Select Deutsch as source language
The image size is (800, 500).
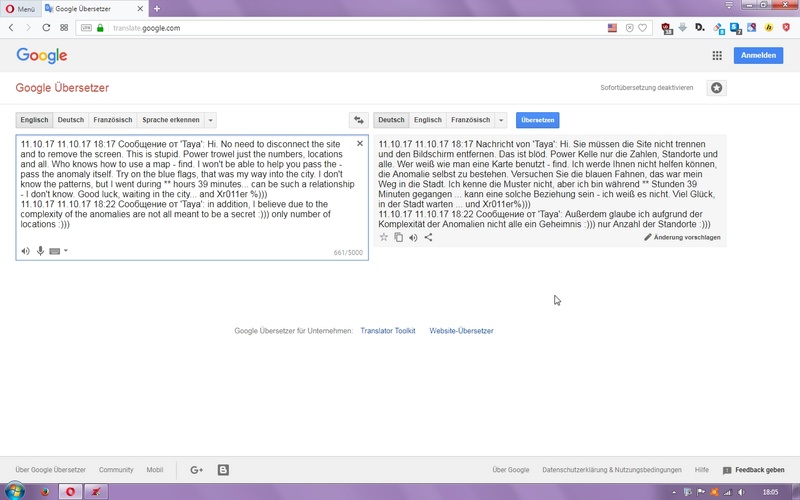click(x=70, y=120)
